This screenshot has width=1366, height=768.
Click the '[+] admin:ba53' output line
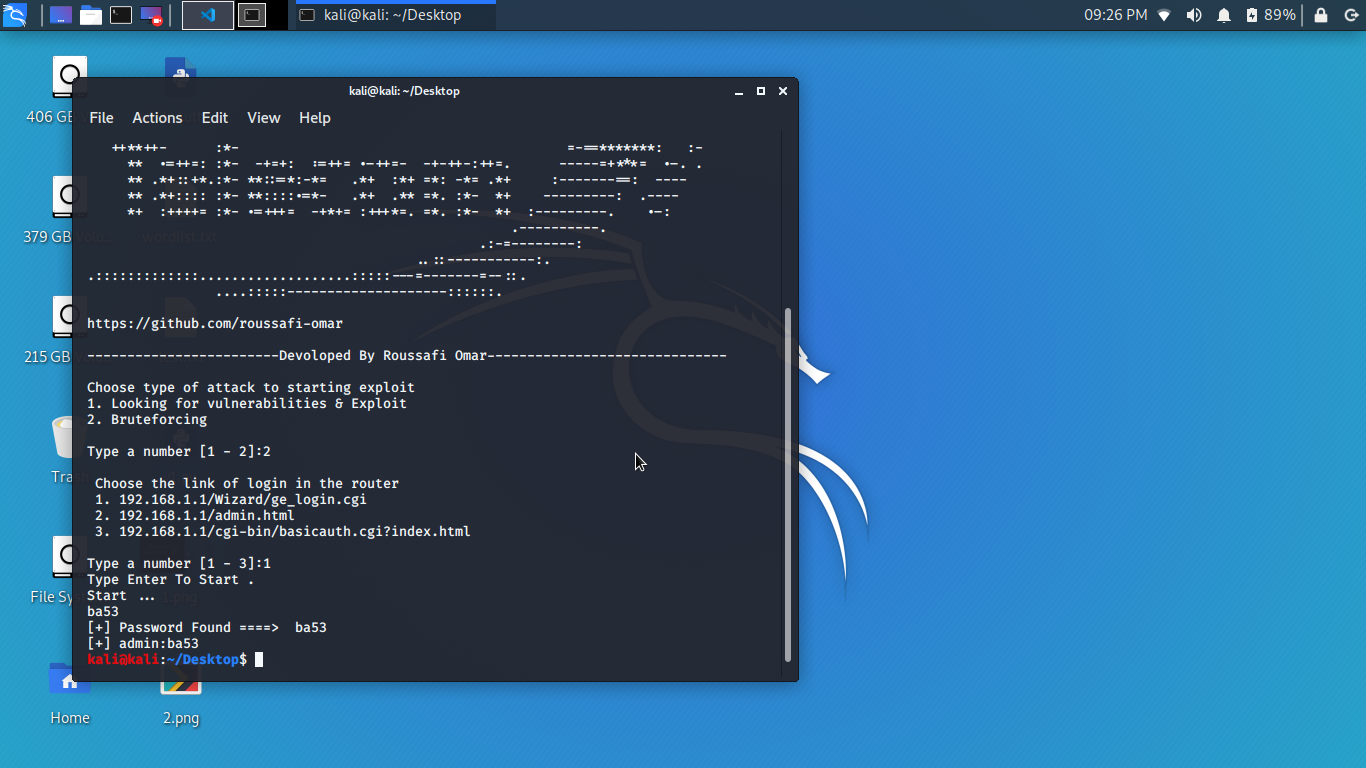click(x=143, y=644)
